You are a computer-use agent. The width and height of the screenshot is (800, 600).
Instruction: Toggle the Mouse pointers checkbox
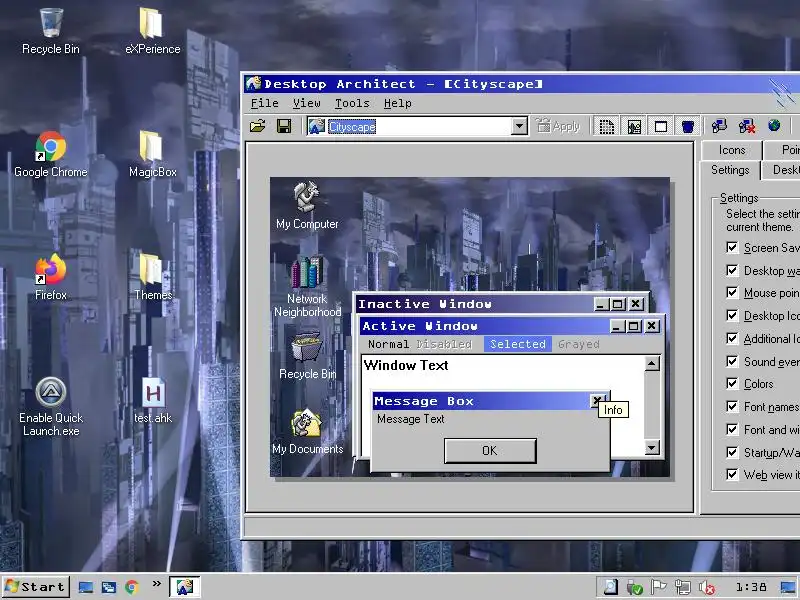click(x=732, y=292)
